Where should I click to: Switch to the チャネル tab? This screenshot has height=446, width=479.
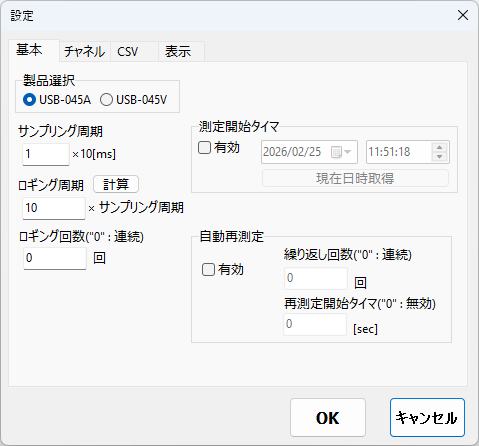85,52
